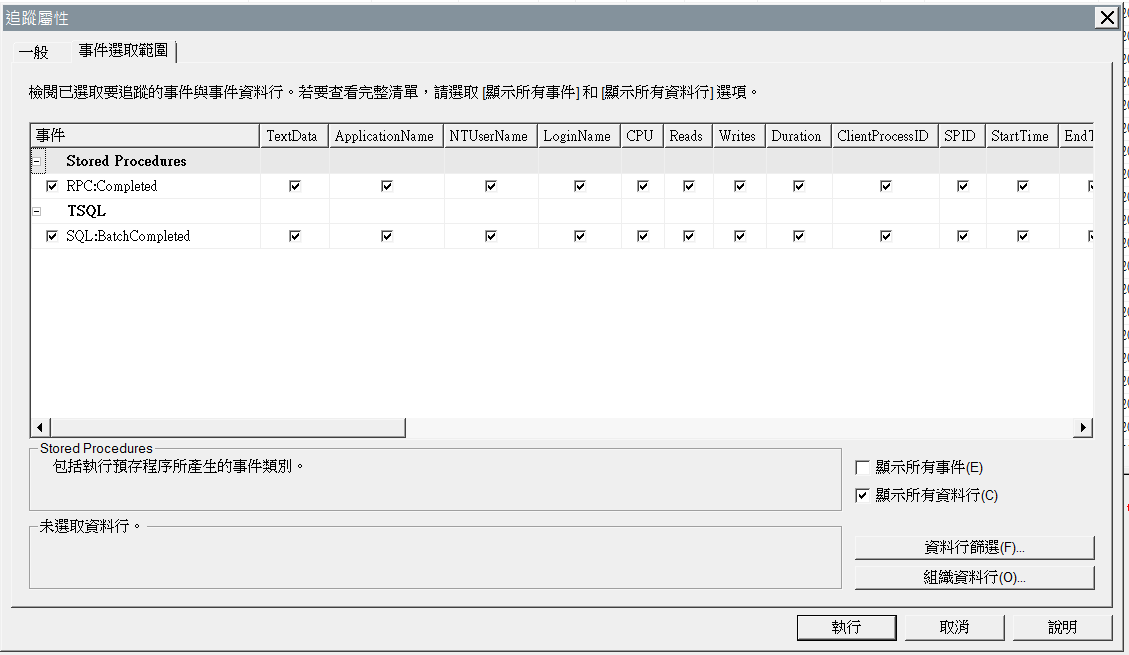Click the TextData column header

(x=293, y=136)
